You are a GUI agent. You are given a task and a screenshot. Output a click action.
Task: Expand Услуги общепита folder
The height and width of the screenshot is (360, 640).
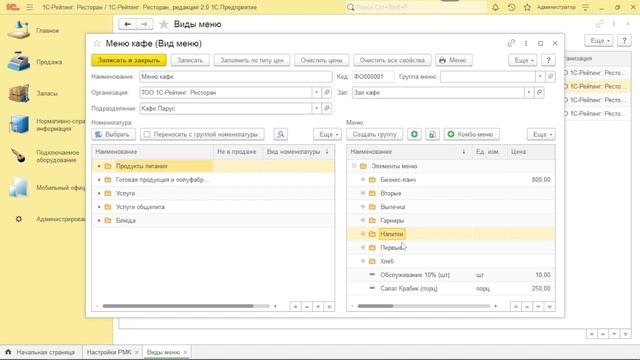pyautogui.click(x=99, y=207)
